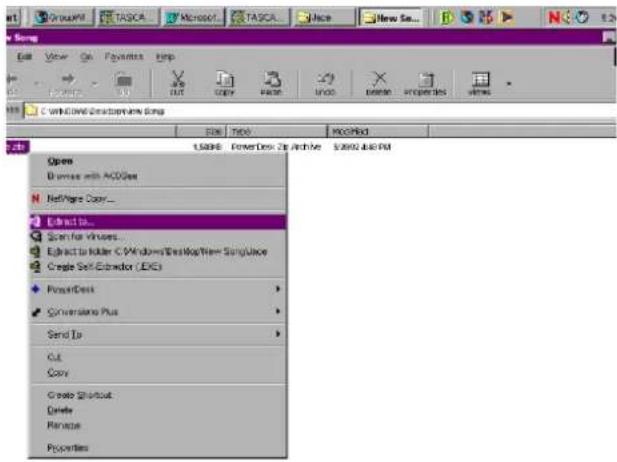
Task: Choose NetNigre Copy in the context menu
Action: pyautogui.click(x=81, y=199)
